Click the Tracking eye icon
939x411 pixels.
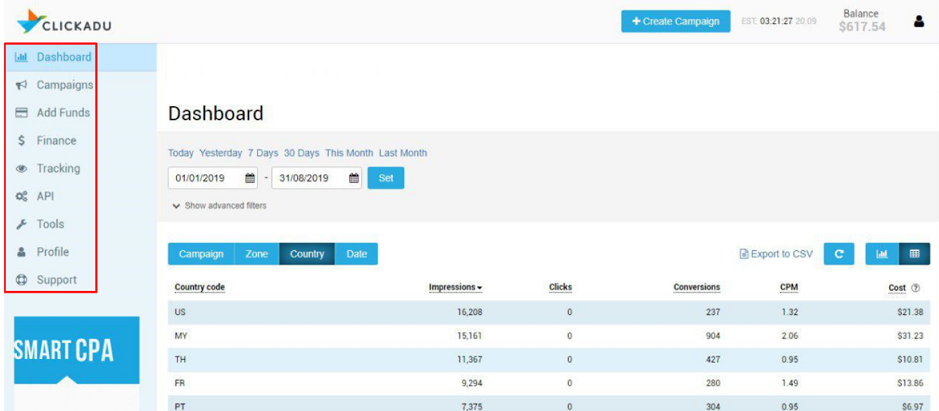tap(22, 168)
